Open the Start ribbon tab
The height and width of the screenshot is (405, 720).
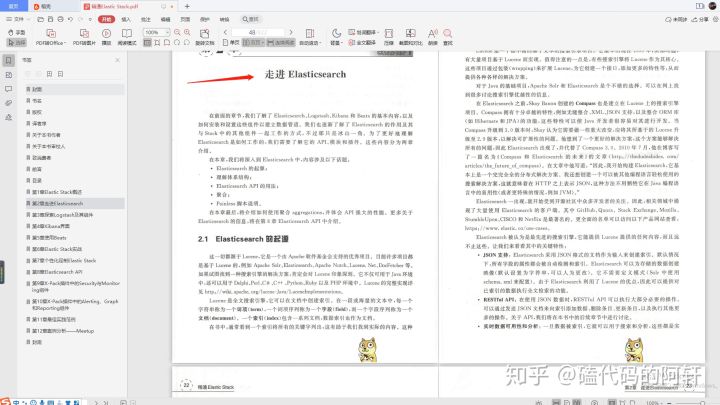(x=106, y=19)
